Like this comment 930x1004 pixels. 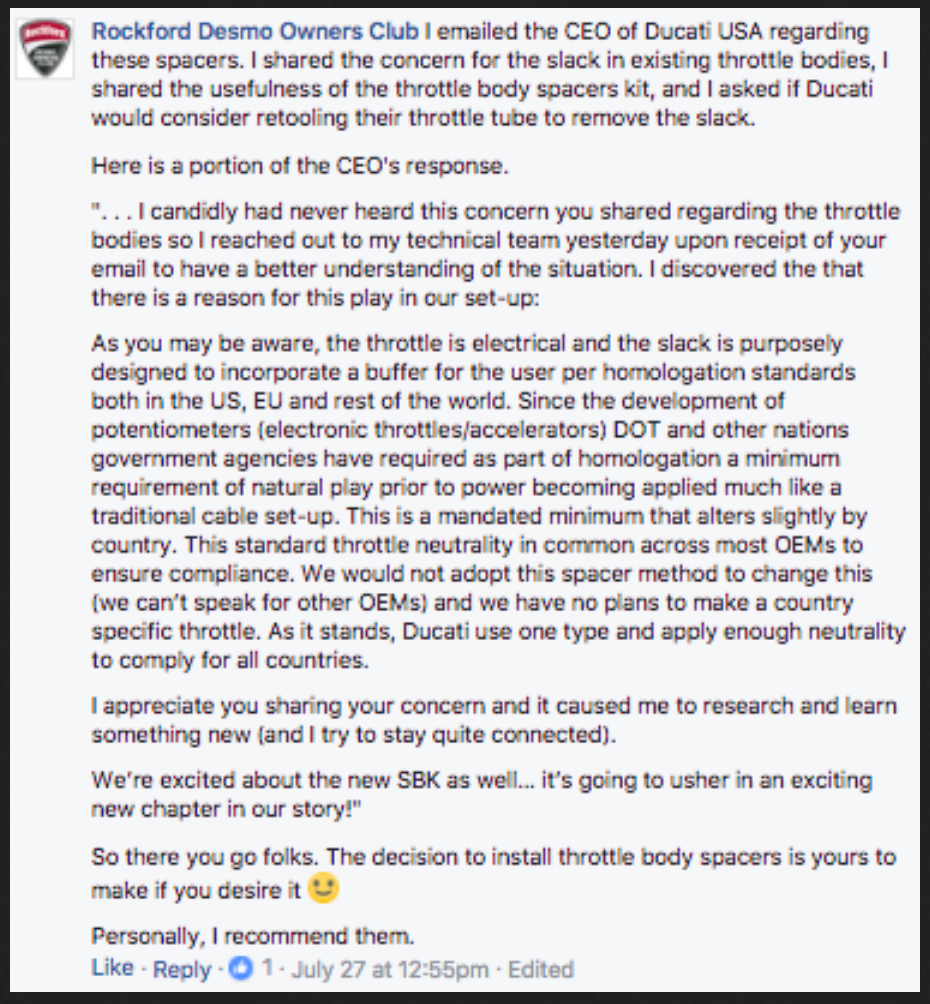coord(112,967)
